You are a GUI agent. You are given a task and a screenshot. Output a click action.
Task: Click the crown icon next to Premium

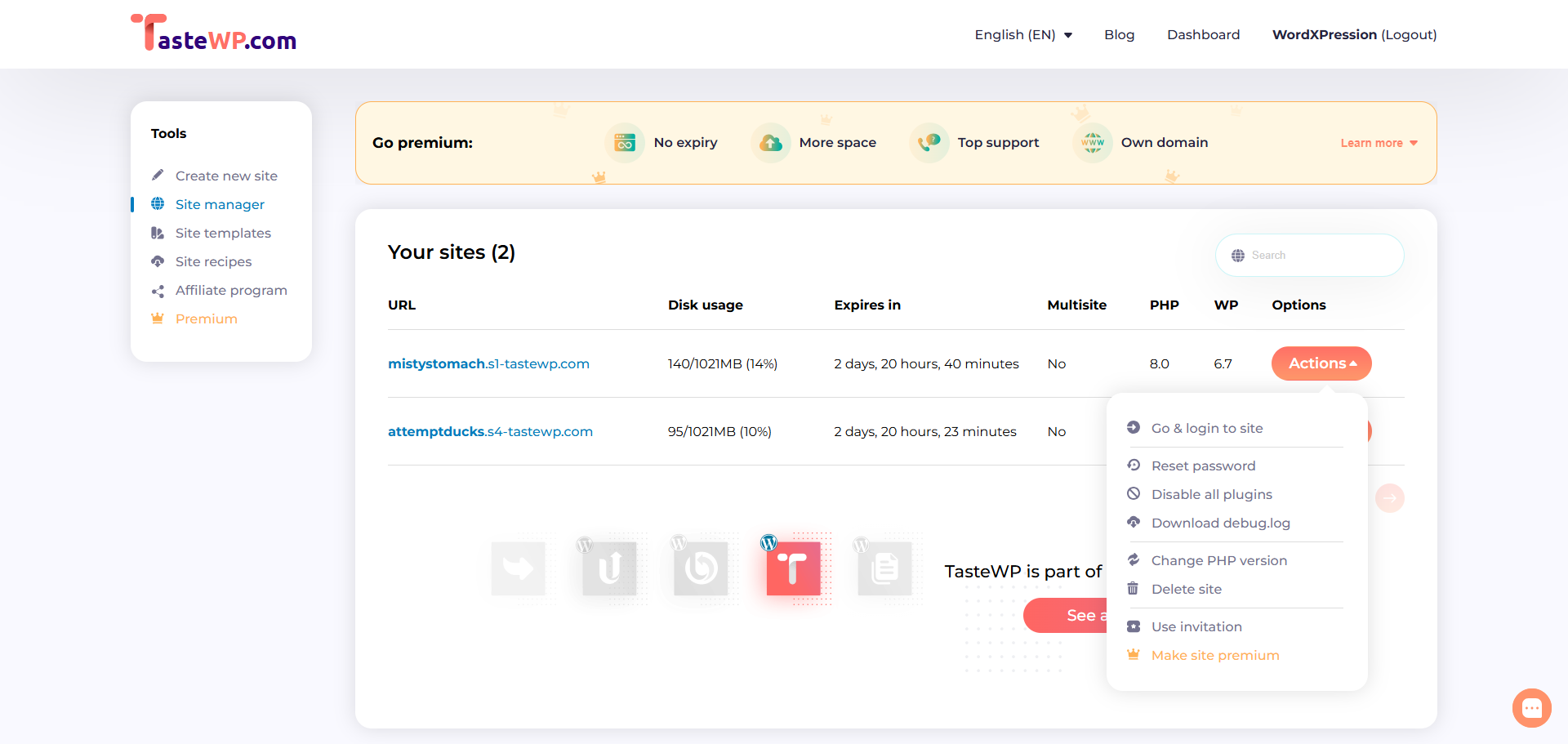[x=158, y=318]
